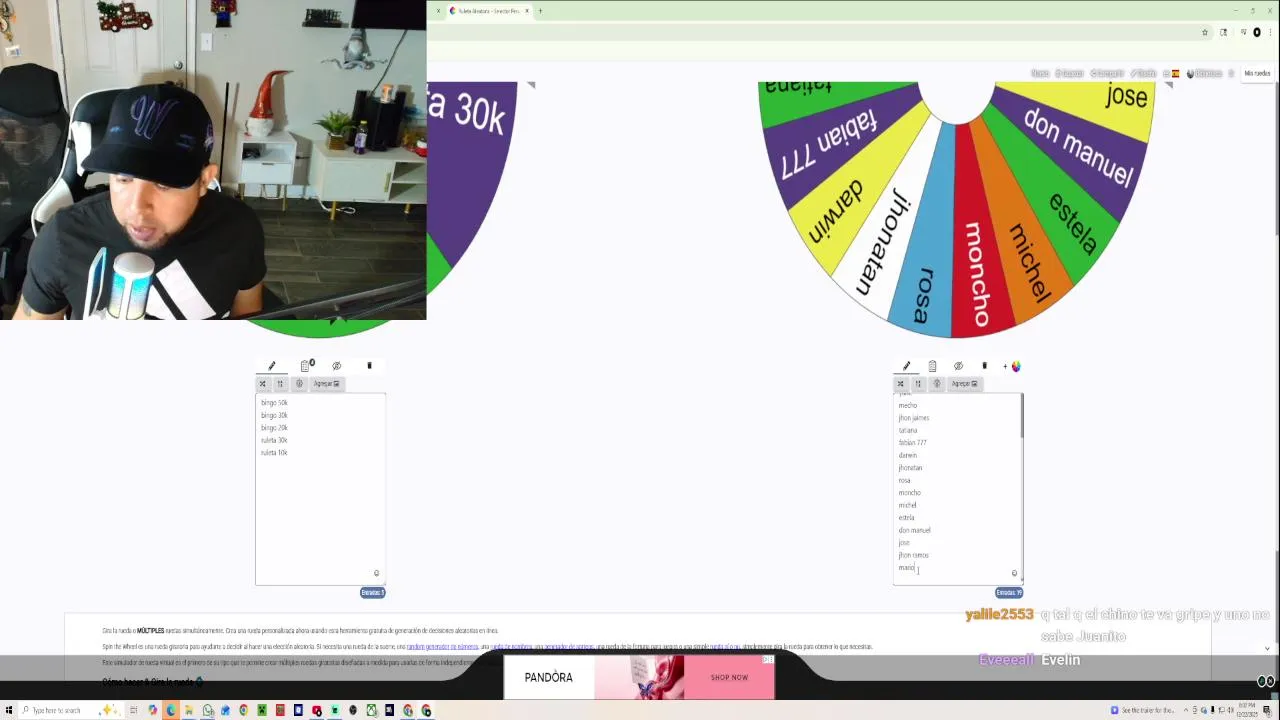Click 'ruleta 30k' entry in the list
Image resolution: width=1280 pixels, height=720 pixels.
tap(274, 440)
